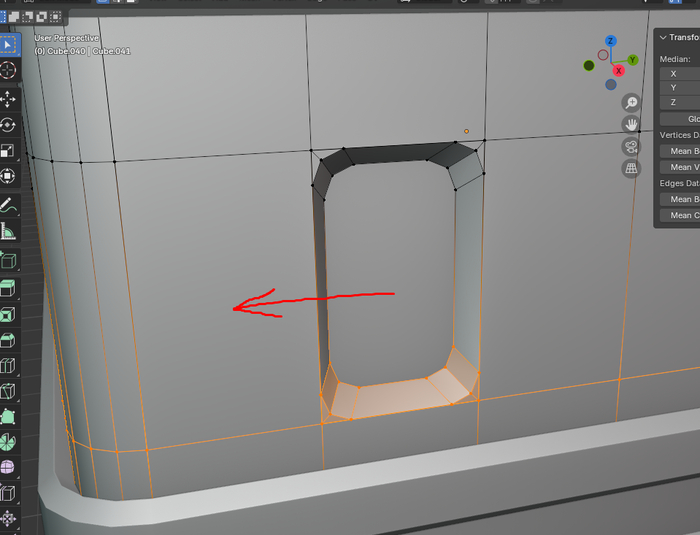This screenshot has height=535, width=700.
Task: Click the blue Z axis gizmo ball
Action: [x=610, y=43]
